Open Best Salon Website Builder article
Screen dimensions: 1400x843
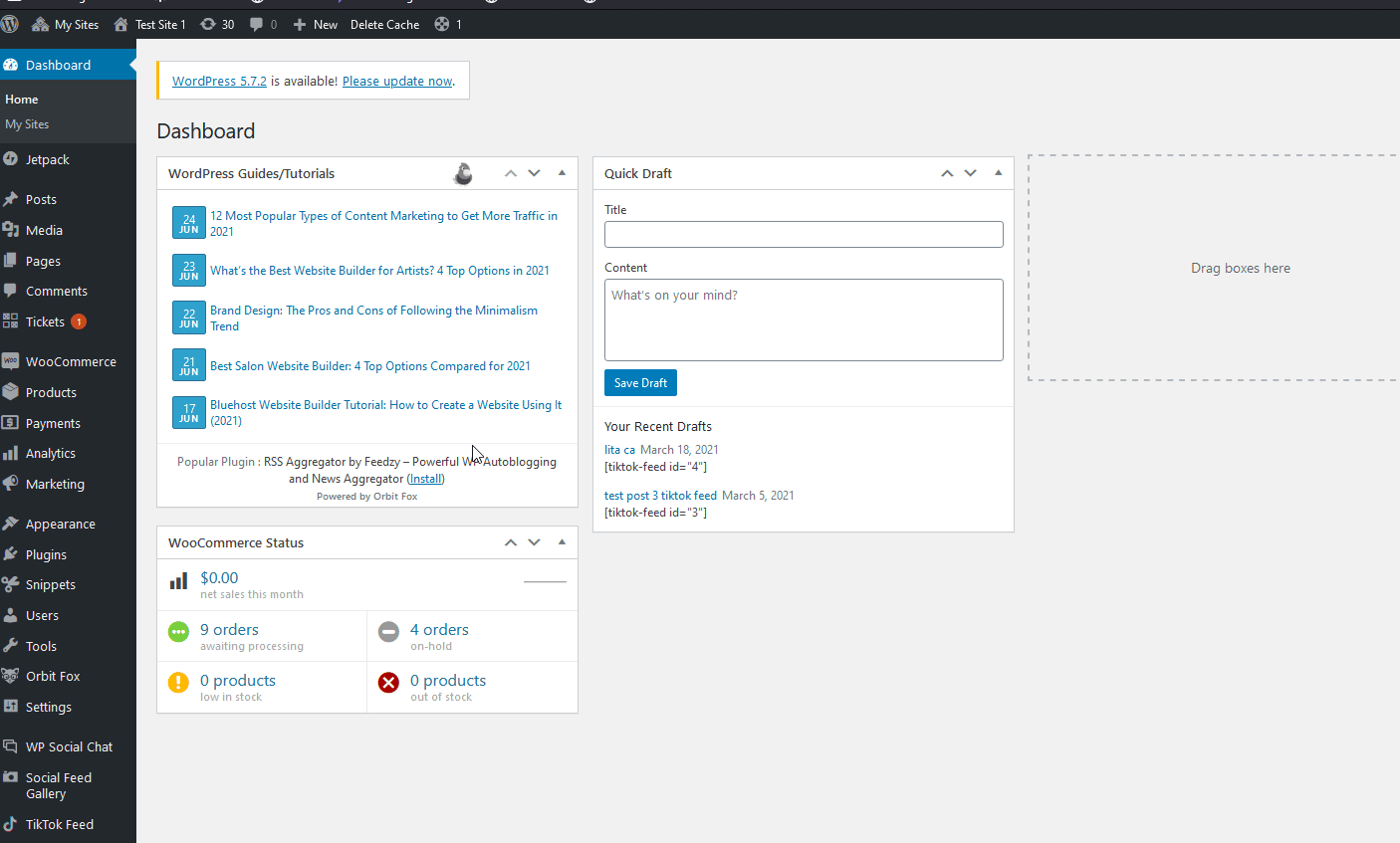(x=370, y=366)
